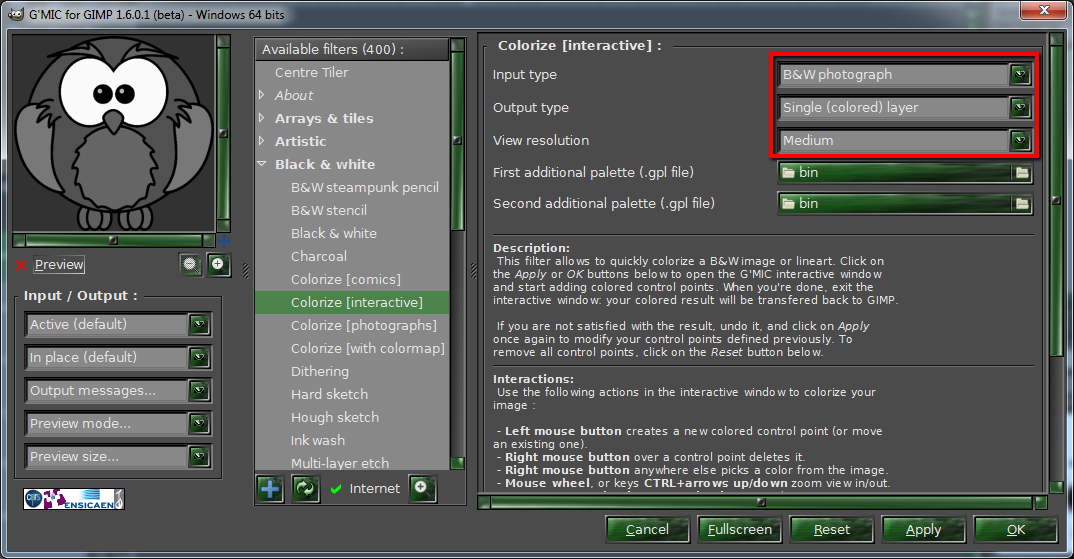Toggle the Internet updates checkbox
The height and width of the screenshot is (559, 1074).
[336, 489]
